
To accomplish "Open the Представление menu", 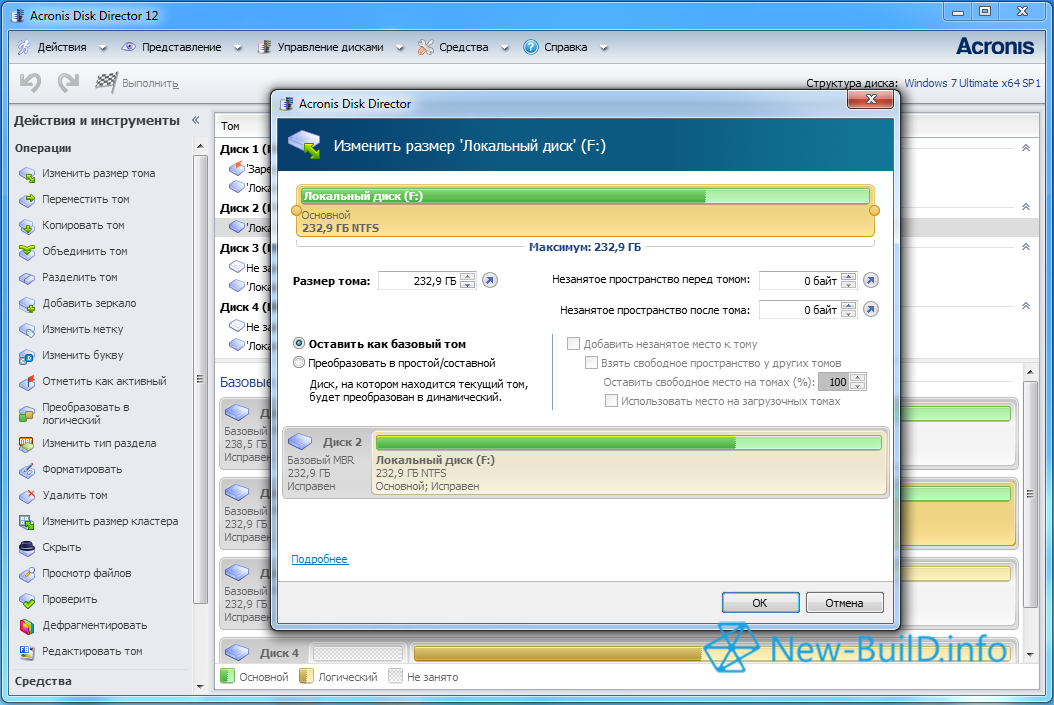I will (181, 47).
